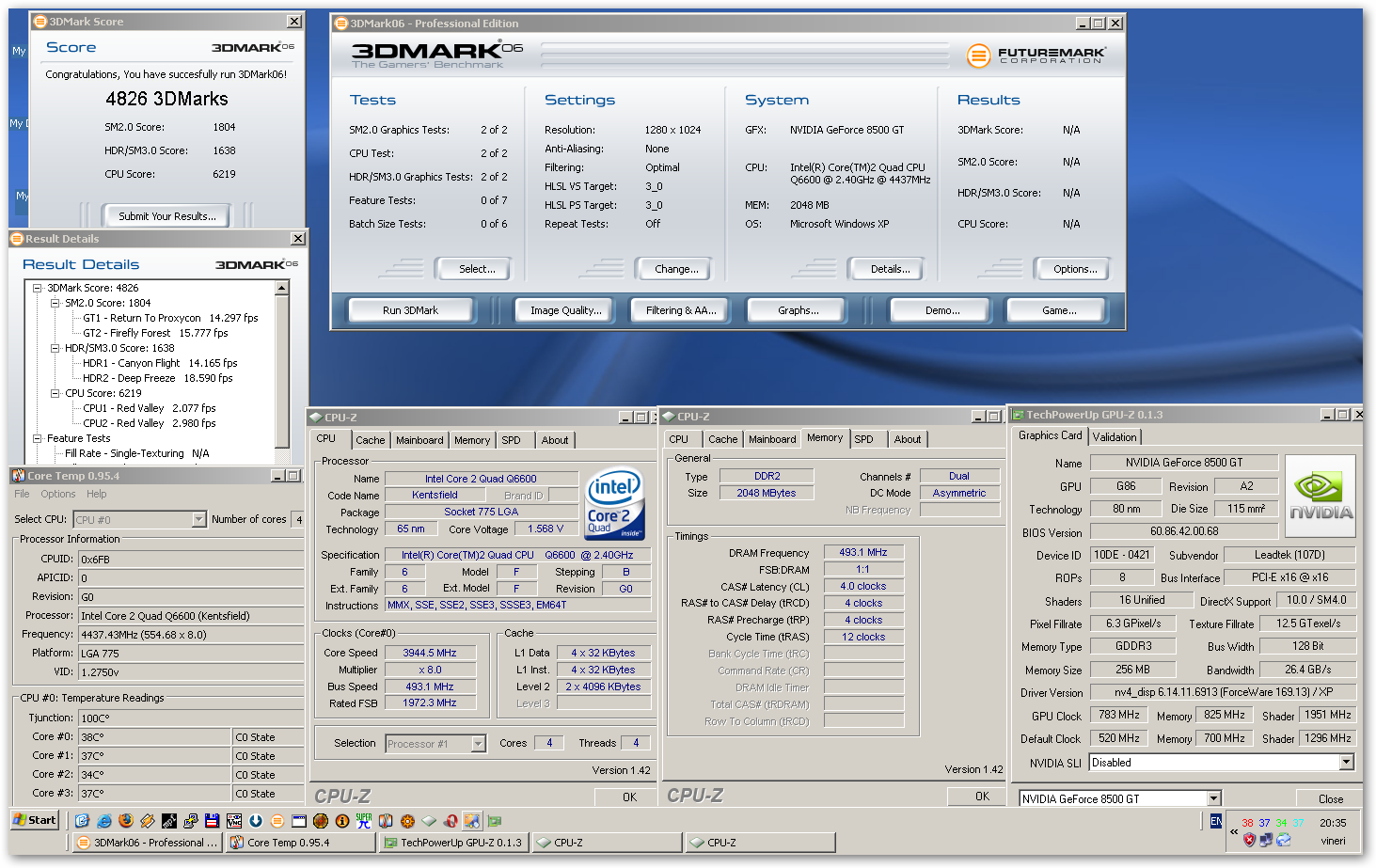The height and width of the screenshot is (868, 1376).
Task: Open Firefox from the Quick Launch bar
Action: [126, 821]
